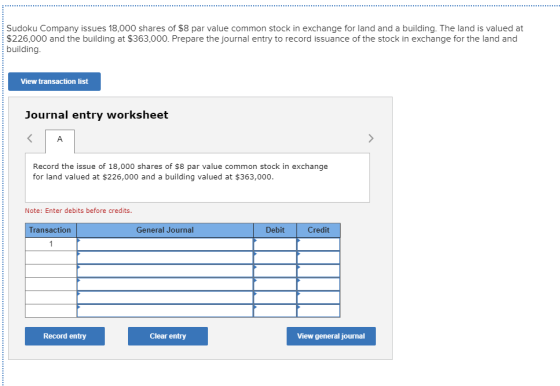The image size is (560, 386).
Task: Select fourth row General Journal account field
Action: point(165,284)
